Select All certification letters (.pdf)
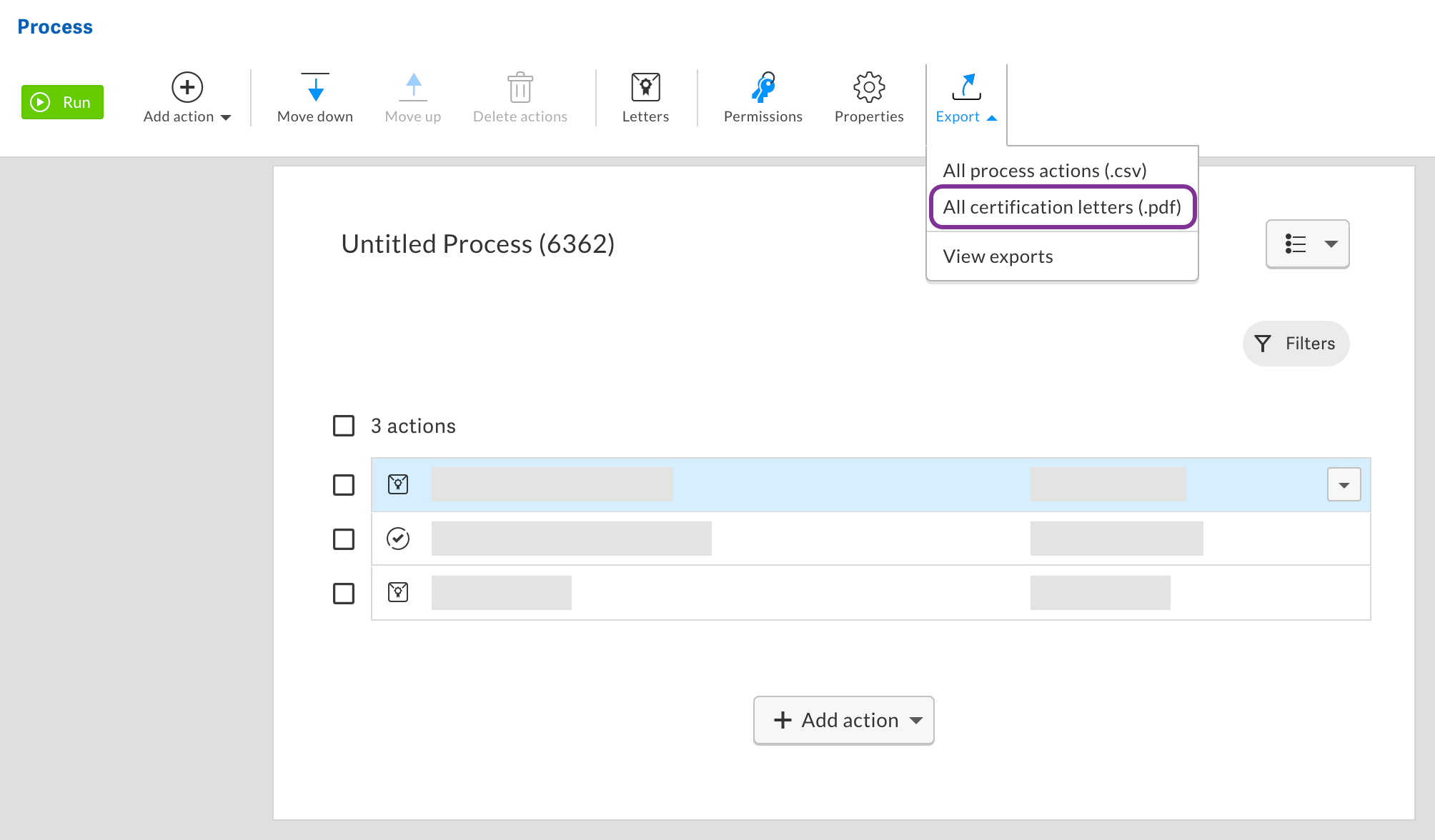The height and width of the screenshot is (840, 1435). coord(1062,207)
